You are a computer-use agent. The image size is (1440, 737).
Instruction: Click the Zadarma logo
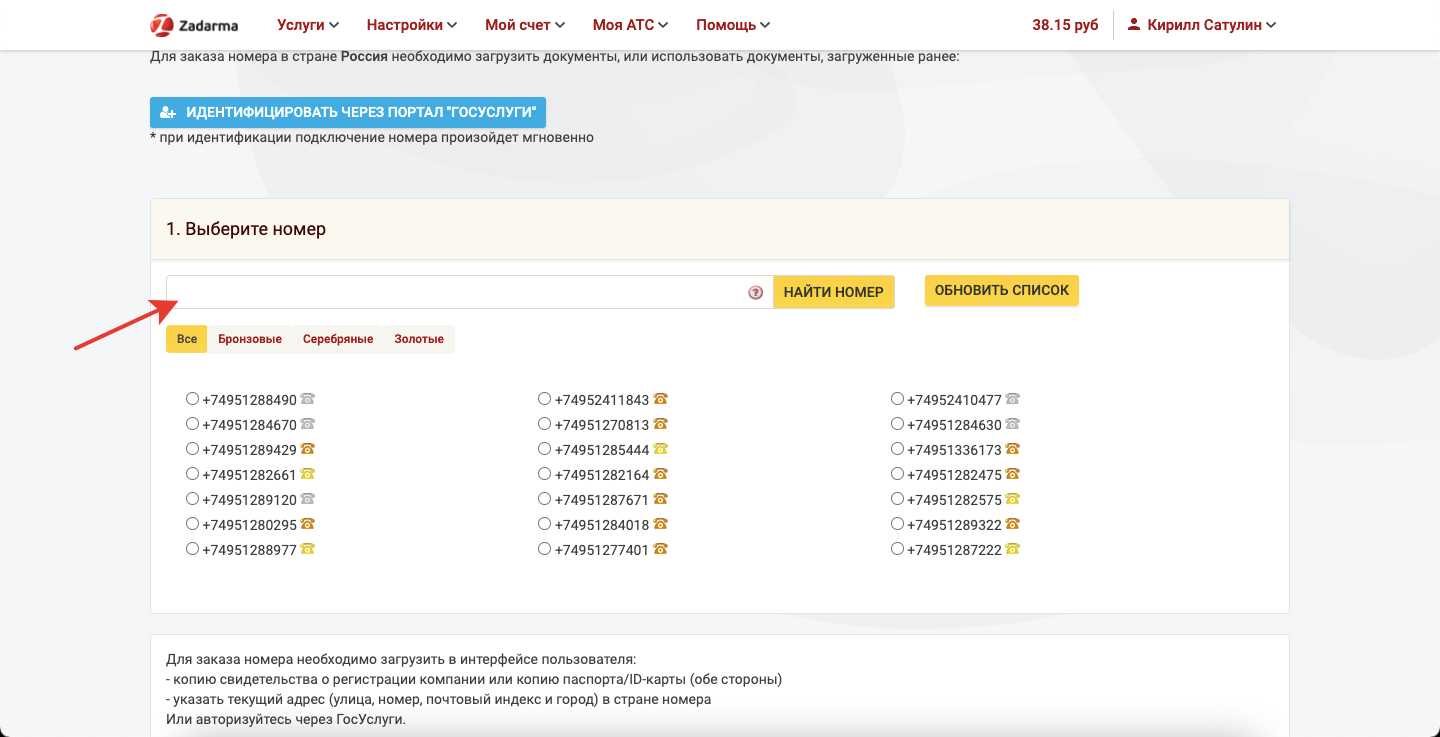(194, 25)
